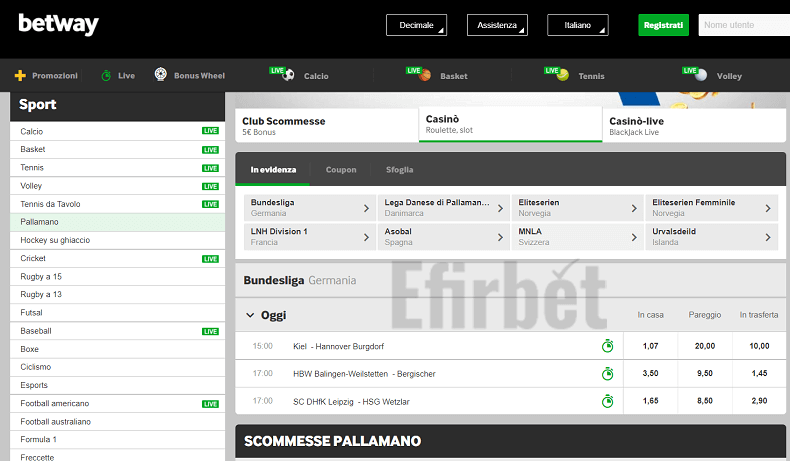Viewport: 790px width, 461px height.
Task: Select home odds 1,65 for SC DHfK Leipzig
Action: [x=650, y=401]
